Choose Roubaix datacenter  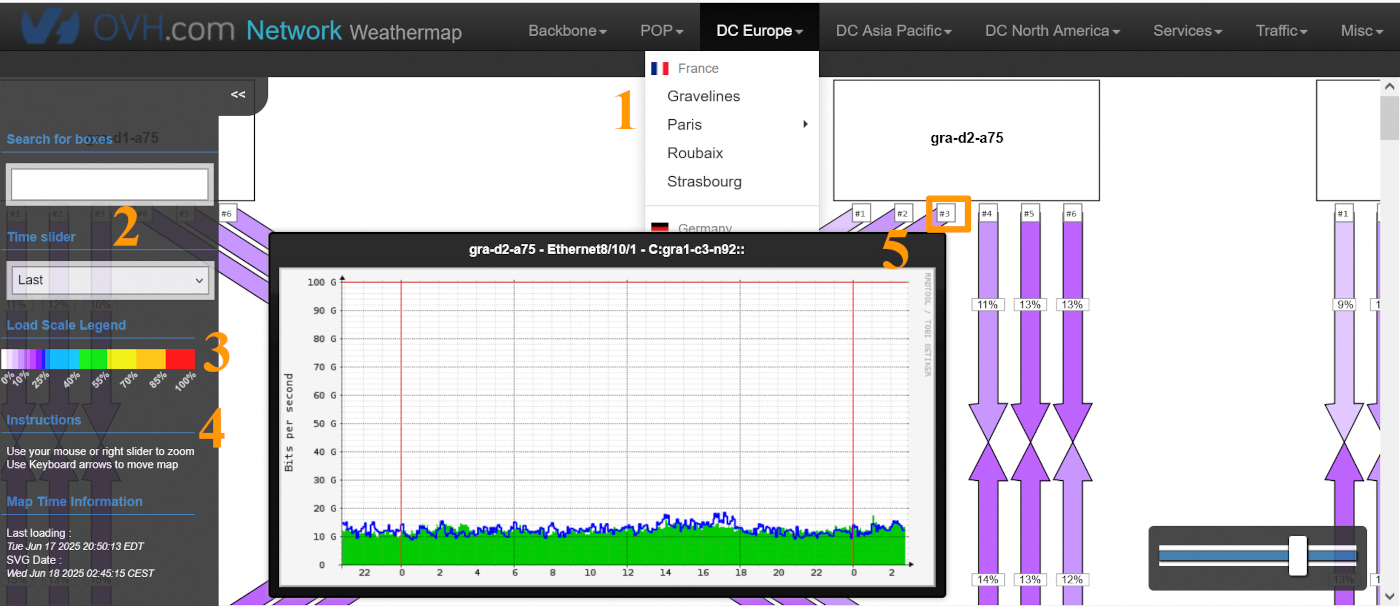(x=695, y=153)
